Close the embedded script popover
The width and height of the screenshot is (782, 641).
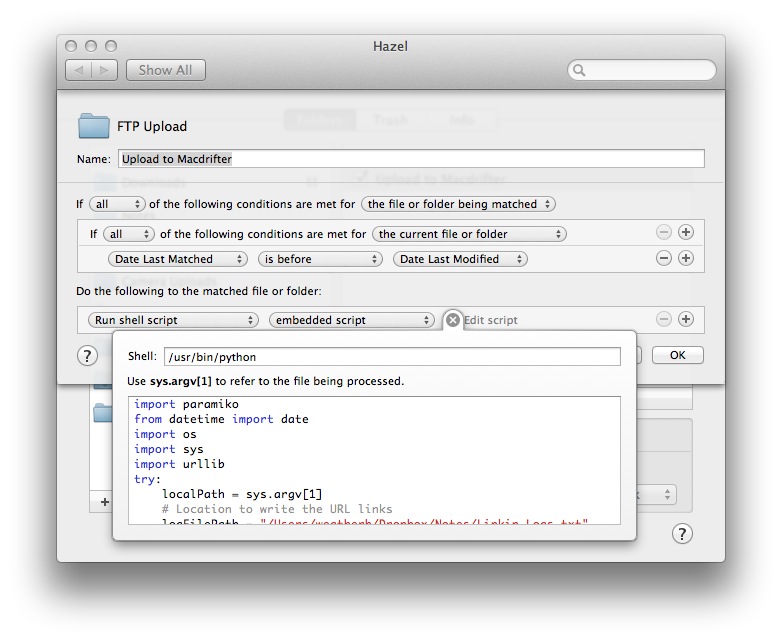[x=452, y=320]
